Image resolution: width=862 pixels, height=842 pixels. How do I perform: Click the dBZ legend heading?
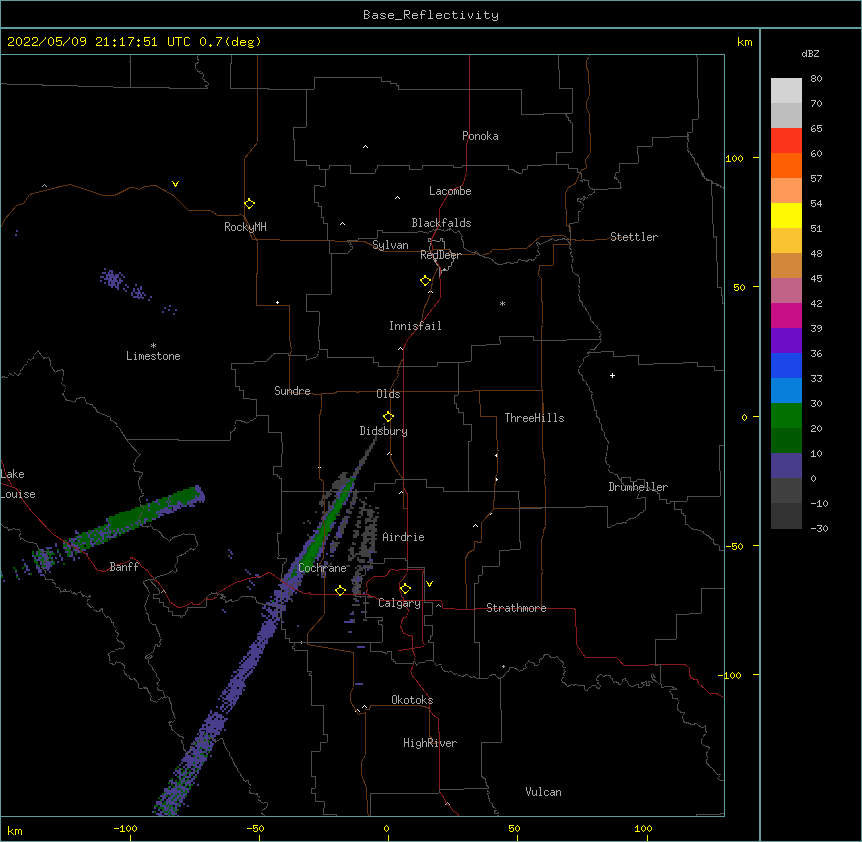pyautogui.click(x=810, y=53)
